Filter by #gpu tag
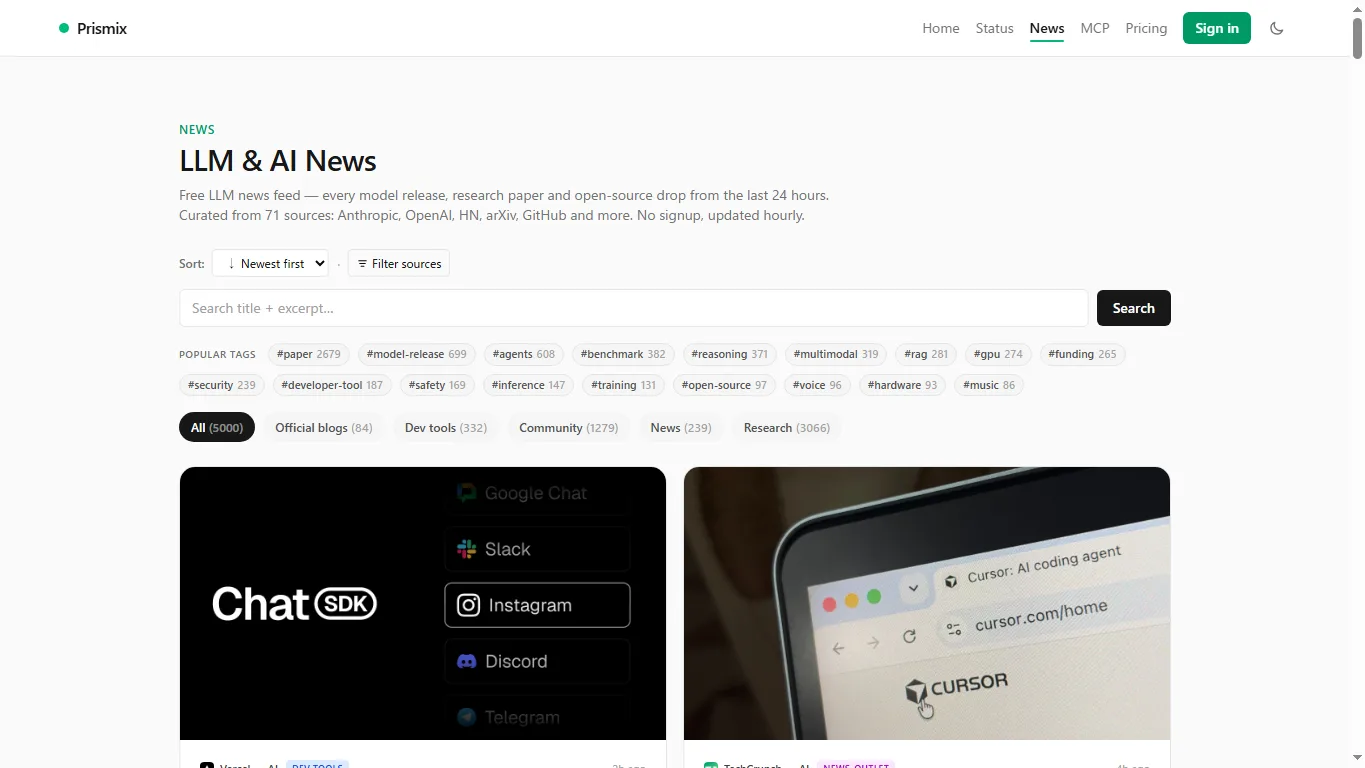 click(1000, 354)
